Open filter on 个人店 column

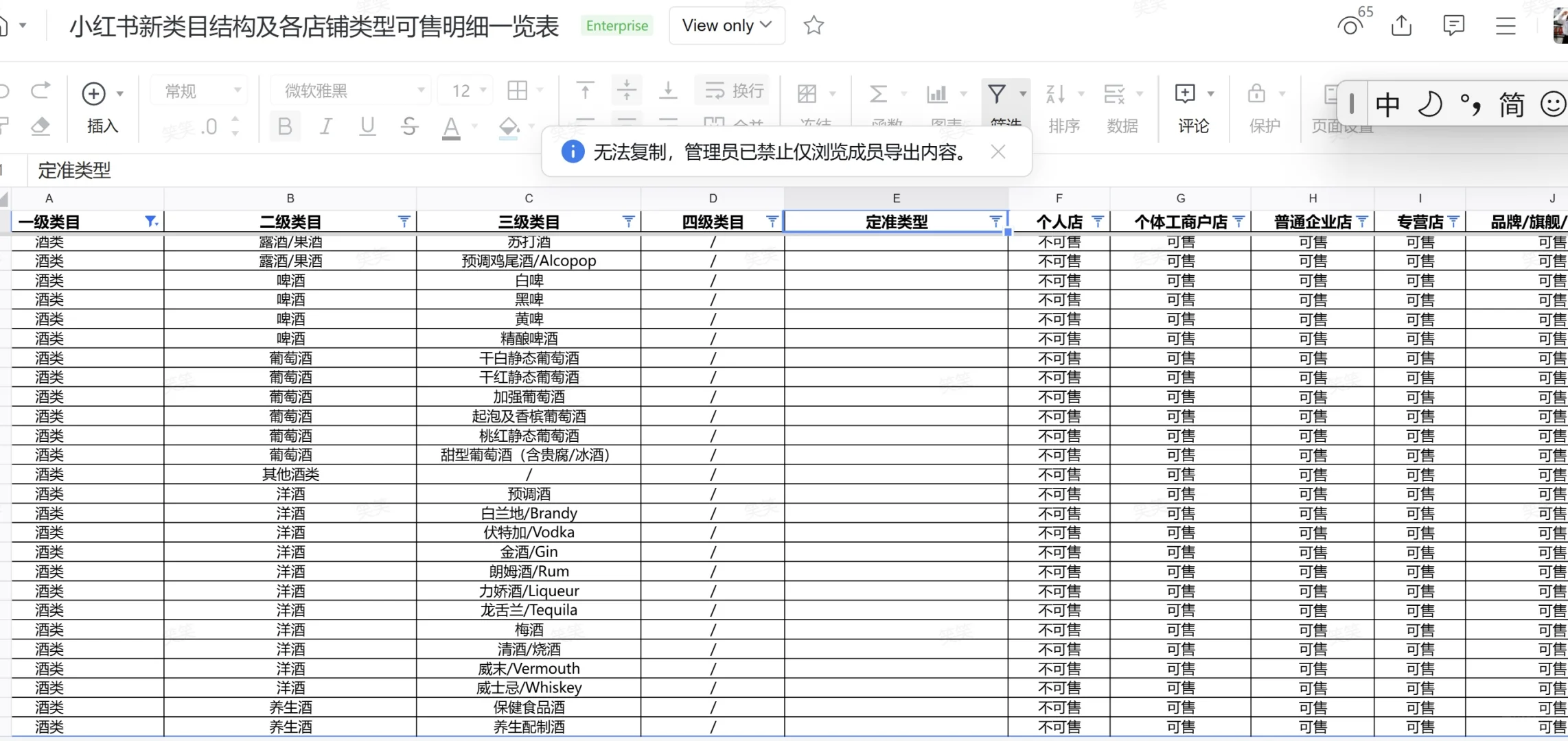click(x=1098, y=221)
